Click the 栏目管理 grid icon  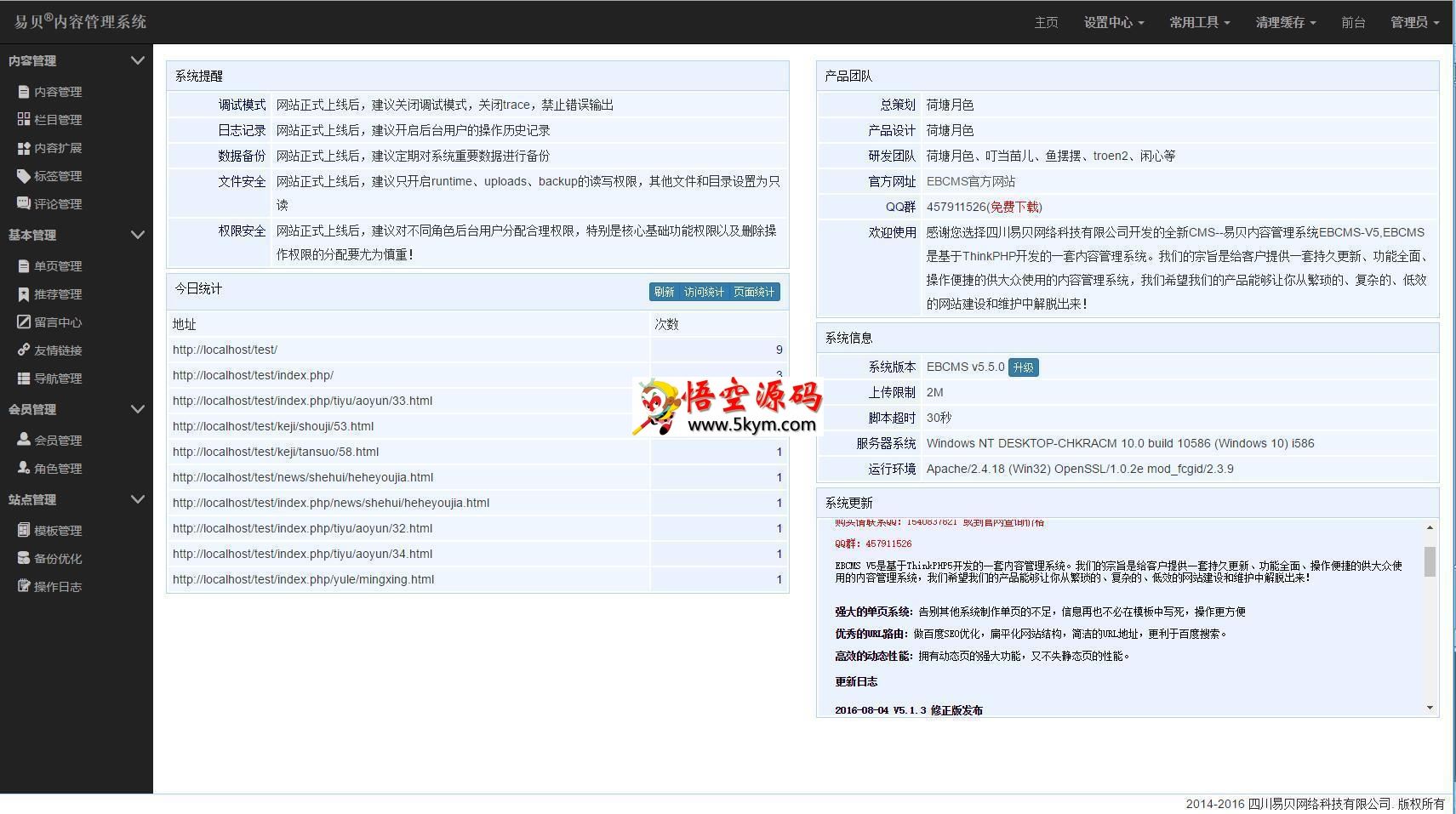pos(24,120)
